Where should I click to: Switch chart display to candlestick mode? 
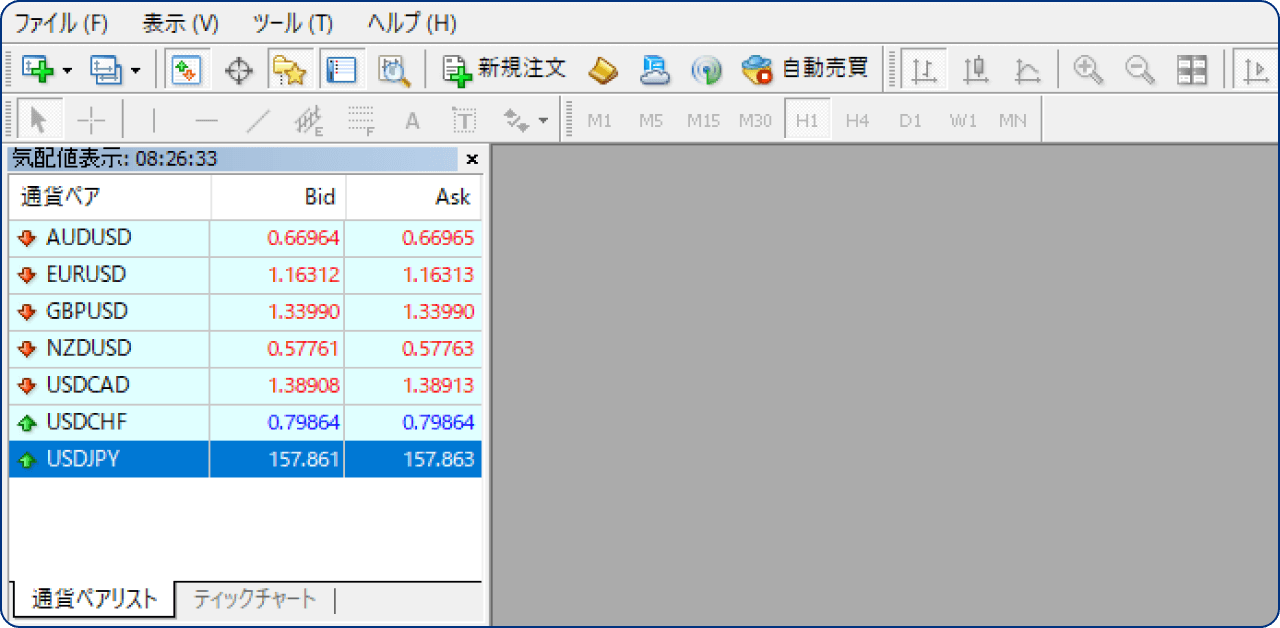point(976,70)
